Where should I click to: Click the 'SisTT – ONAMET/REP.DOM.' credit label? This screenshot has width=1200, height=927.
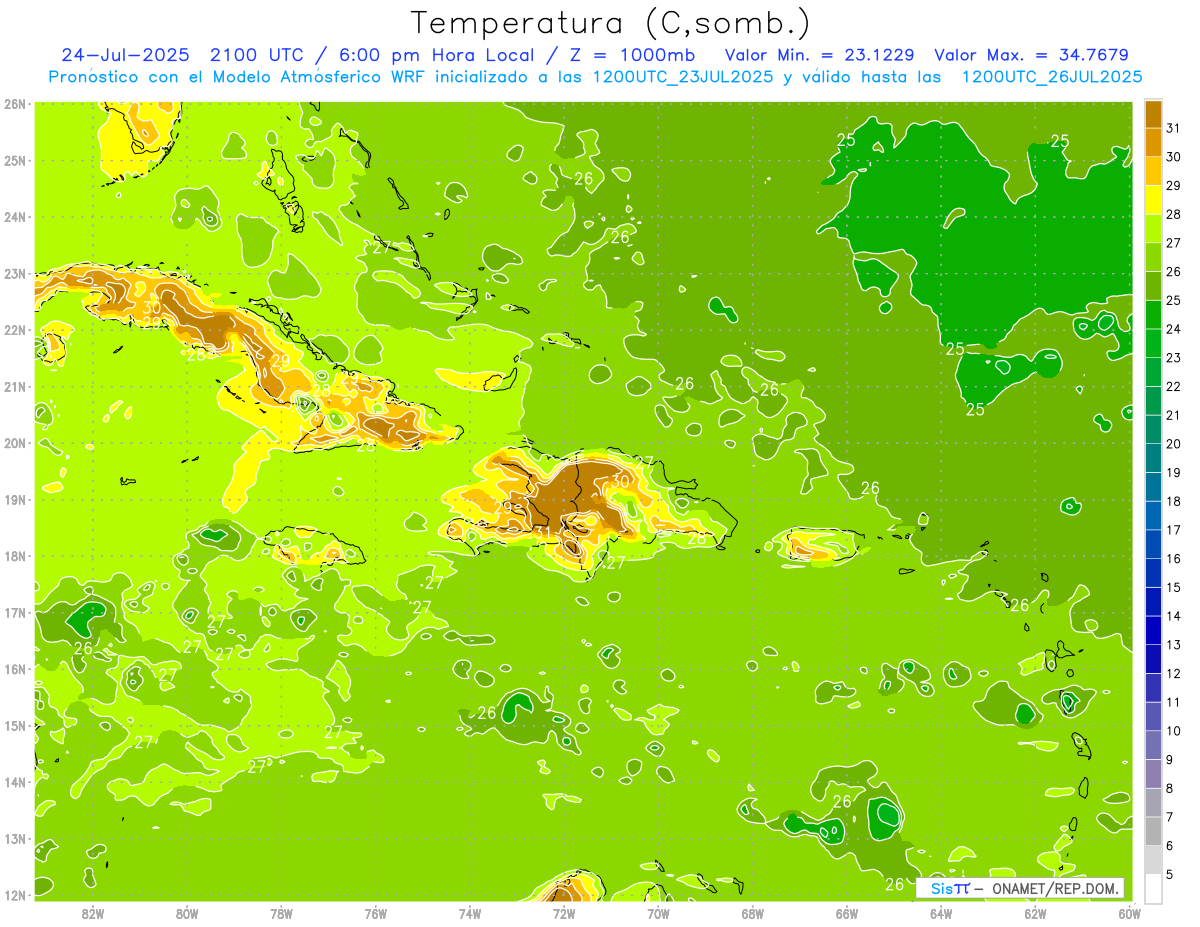tap(1020, 888)
